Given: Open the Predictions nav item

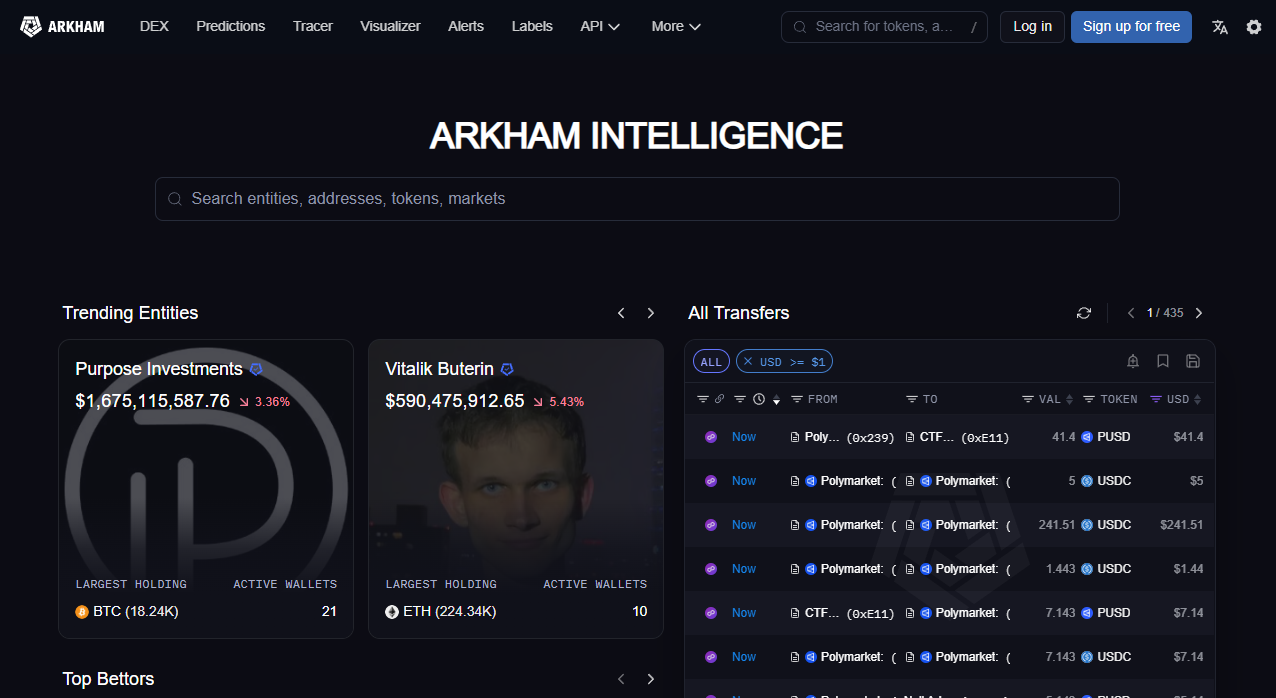Looking at the screenshot, I should (231, 26).
